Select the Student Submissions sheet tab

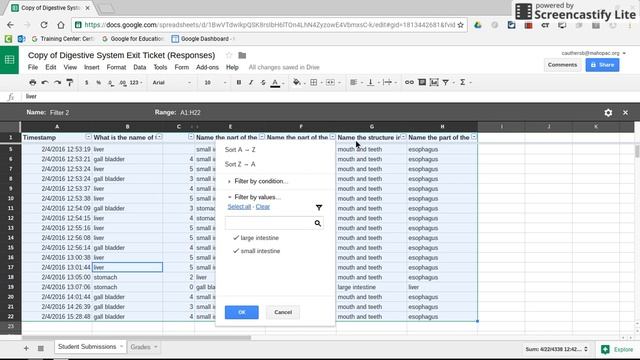coord(90,347)
